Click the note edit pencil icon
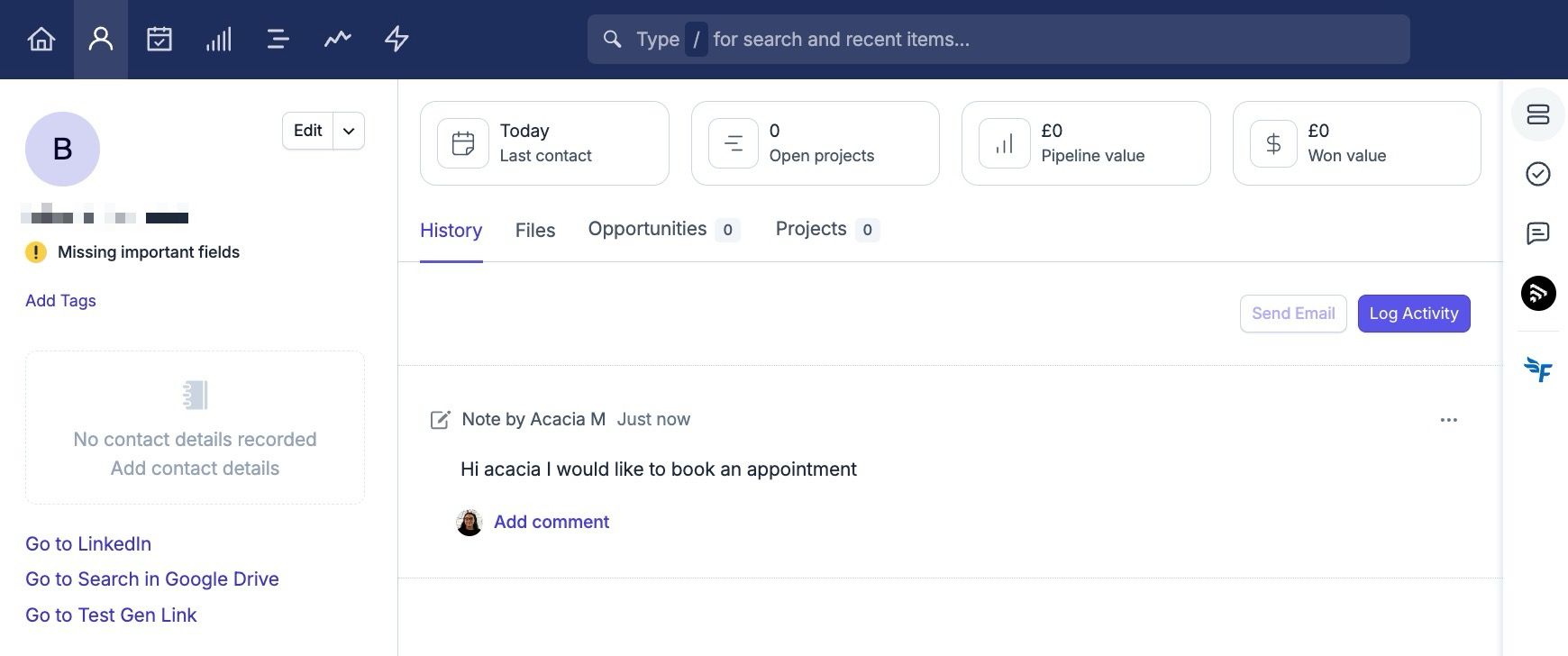The width and height of the screenshot is (1568, 656). tap(440, 420)
